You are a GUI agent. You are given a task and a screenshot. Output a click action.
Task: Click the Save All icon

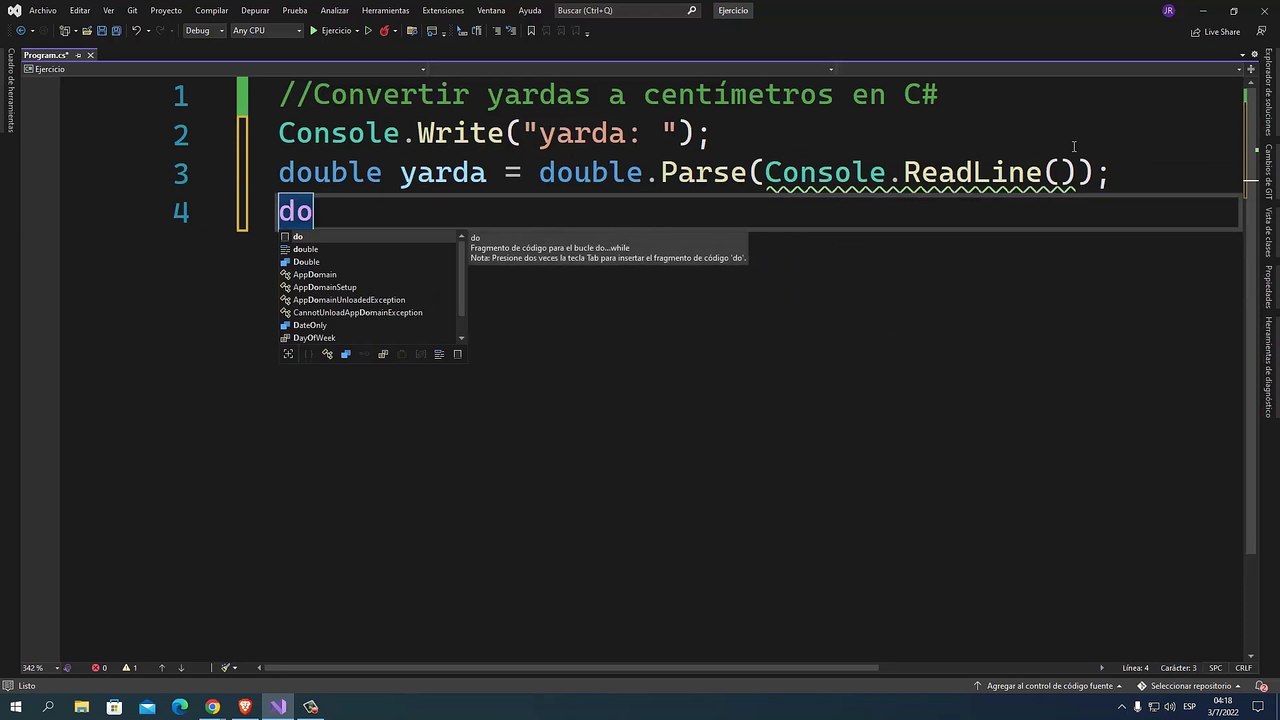pyautogui.click(x=116, y=31)
